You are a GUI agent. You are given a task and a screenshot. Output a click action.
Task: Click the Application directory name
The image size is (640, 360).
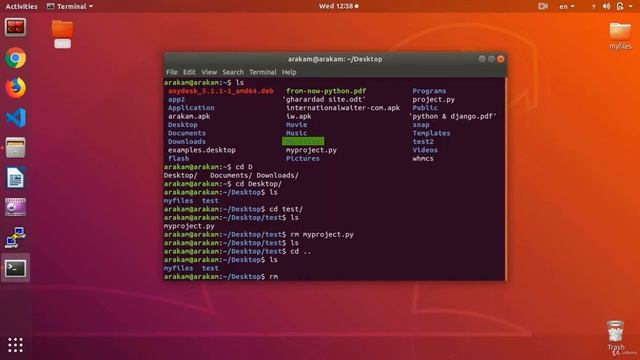191,108
